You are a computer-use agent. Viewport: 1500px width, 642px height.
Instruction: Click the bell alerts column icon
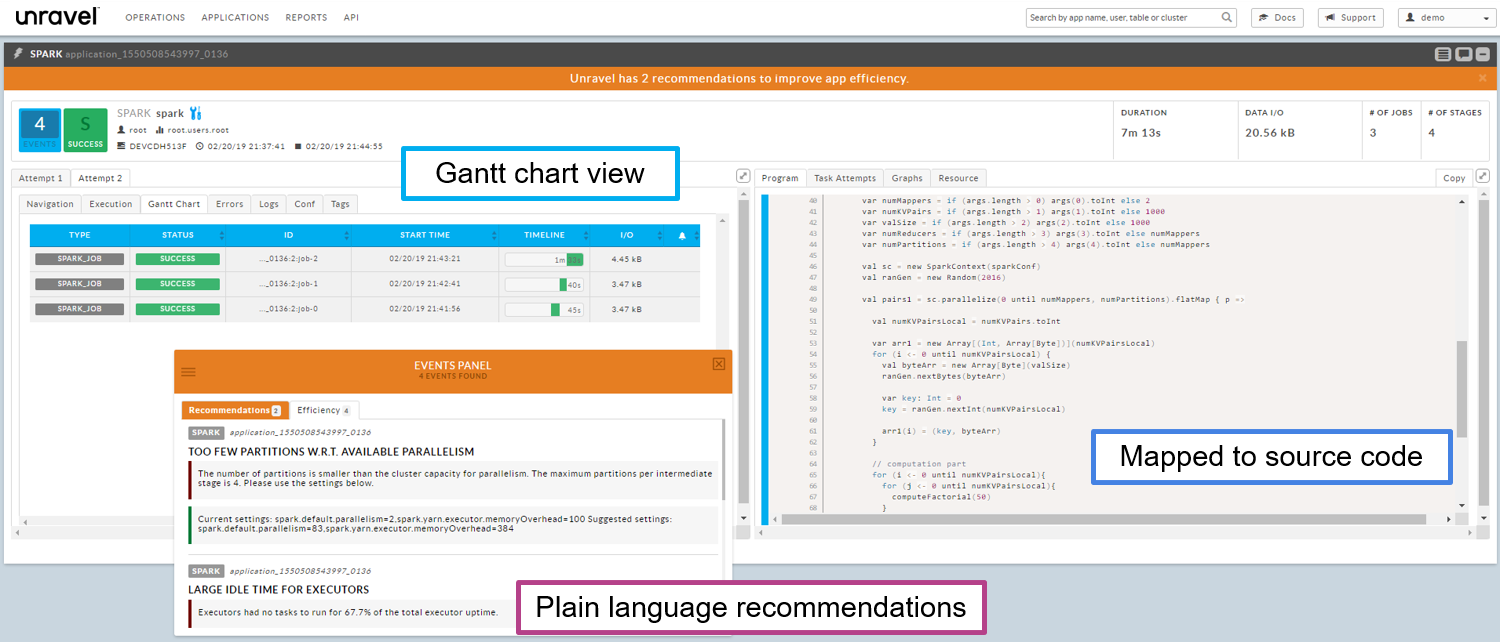coord(682,235)
